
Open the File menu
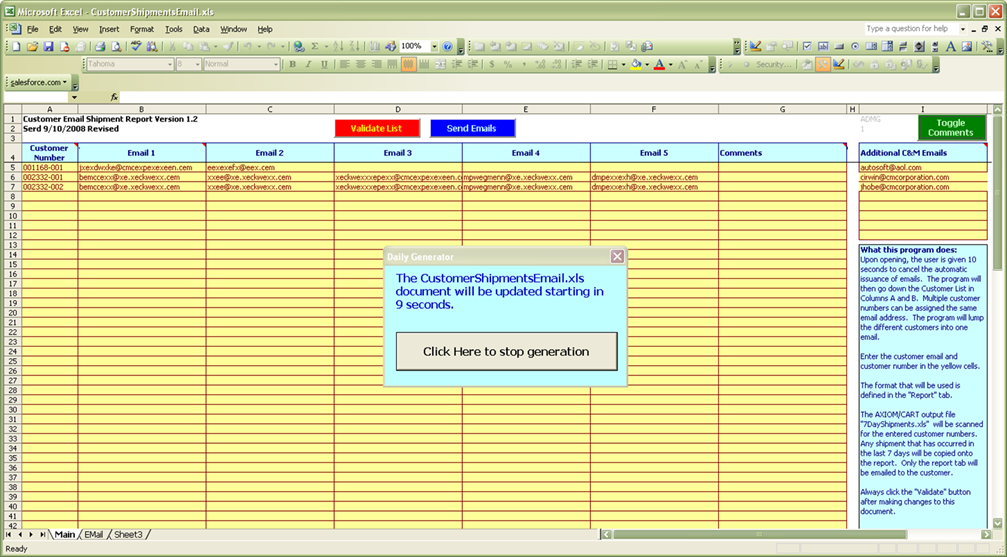(x=32, y=29)
